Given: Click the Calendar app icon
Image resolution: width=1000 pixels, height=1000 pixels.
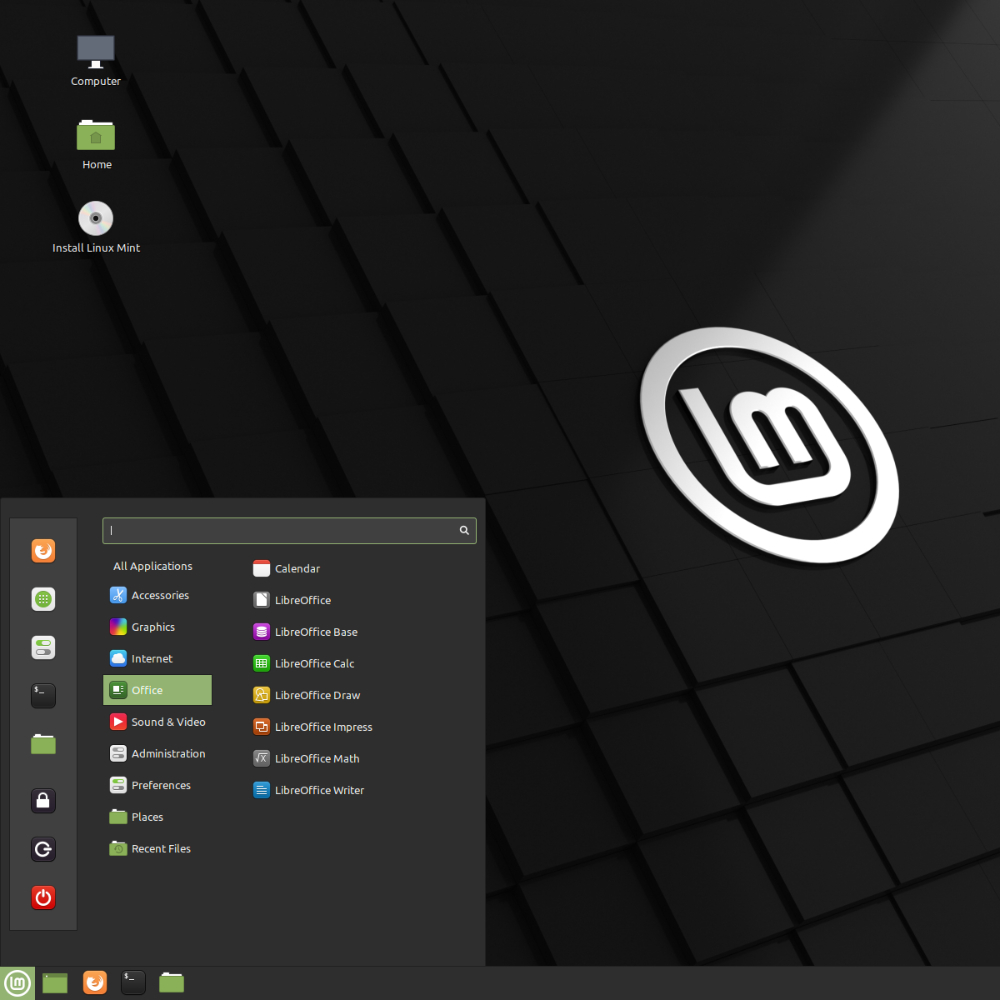Looking at the screenshot, I should pyautogui.click(x=261, y=568).
